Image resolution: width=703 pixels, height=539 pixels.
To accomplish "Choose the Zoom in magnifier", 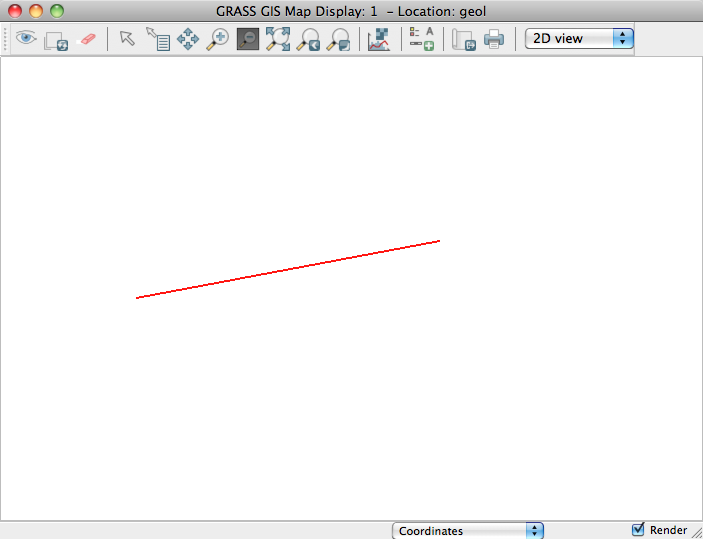I will (x=217, y=40).
